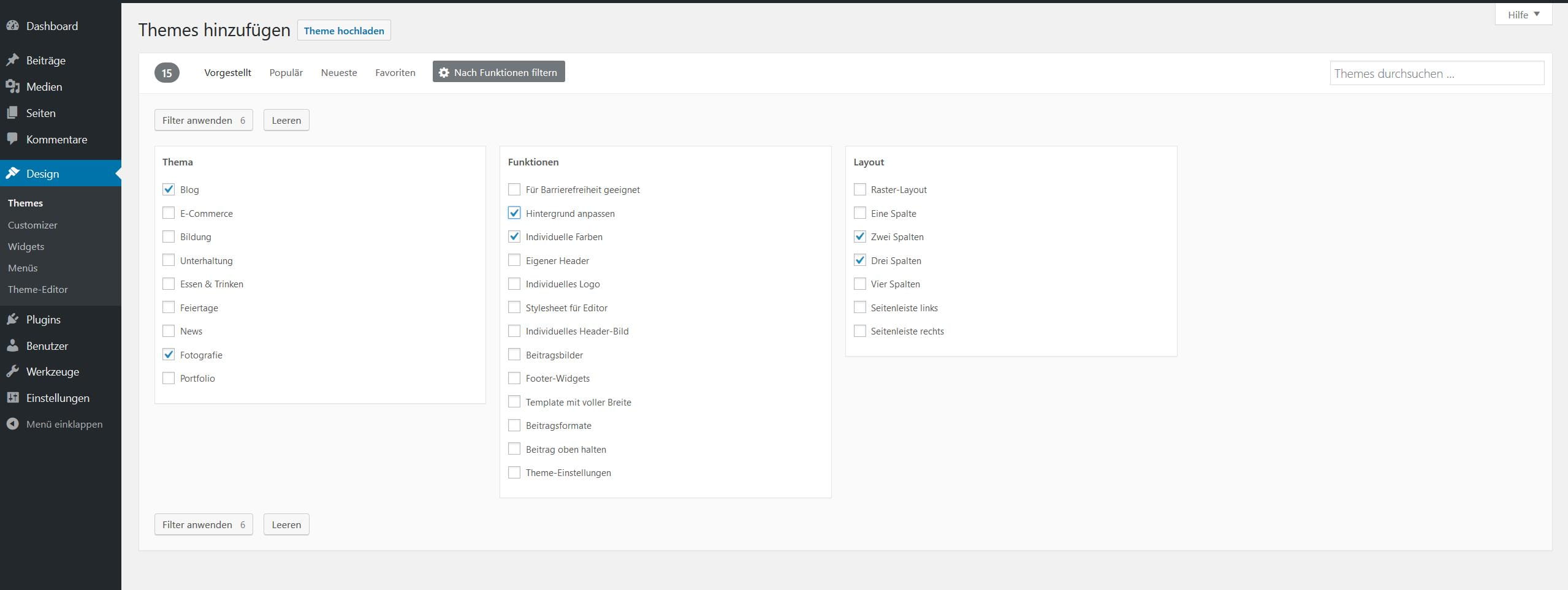Click the Werkzeuge wrench icon
1568x590 pixels.
tap(12, 371)
